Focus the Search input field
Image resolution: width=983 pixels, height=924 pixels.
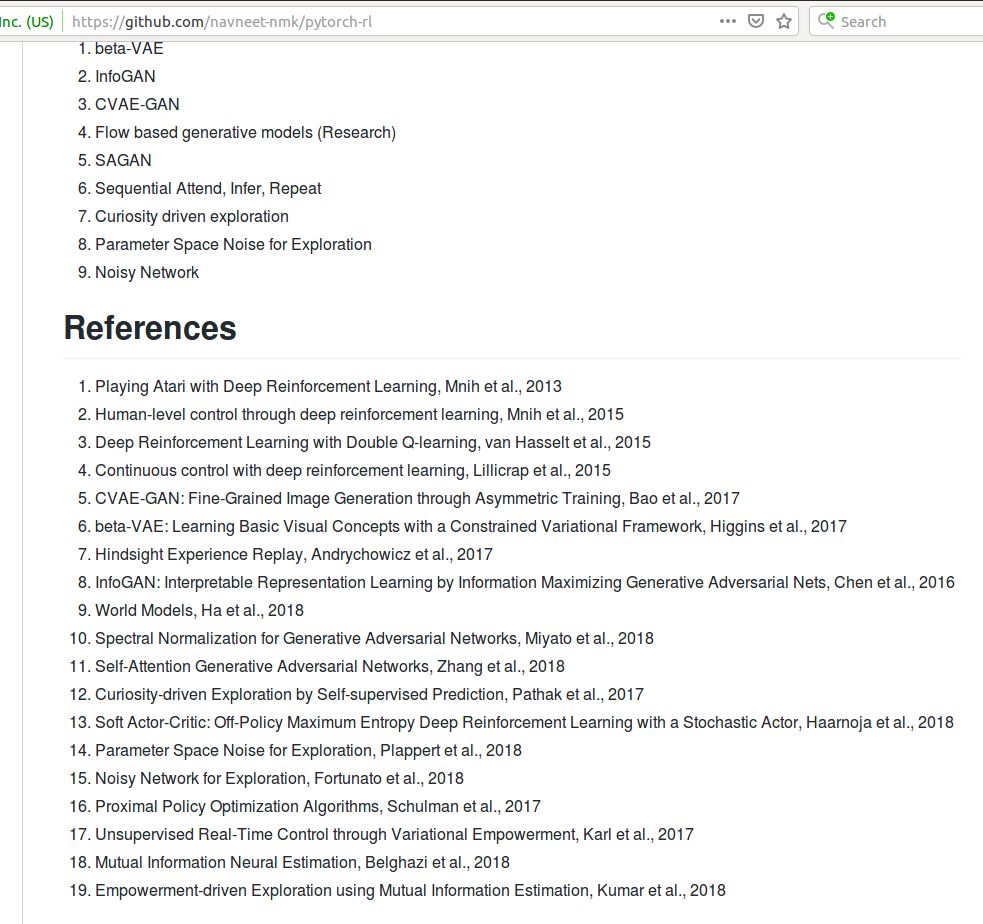click(x=901, y=21)
